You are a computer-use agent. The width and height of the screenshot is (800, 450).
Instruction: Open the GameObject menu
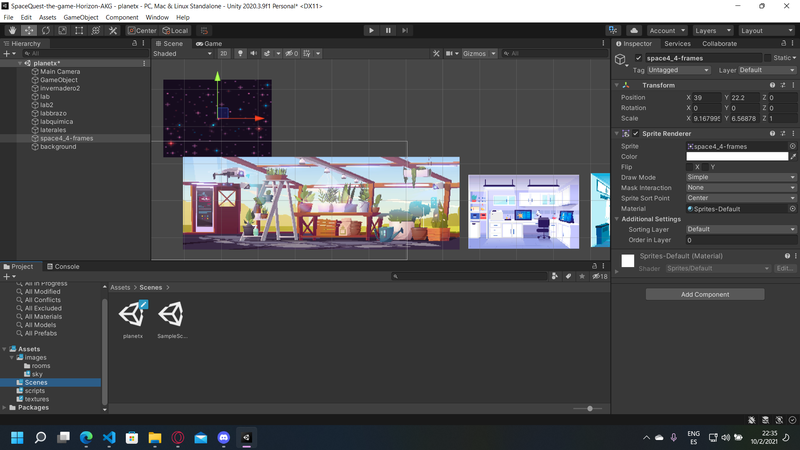pos(80,17)
